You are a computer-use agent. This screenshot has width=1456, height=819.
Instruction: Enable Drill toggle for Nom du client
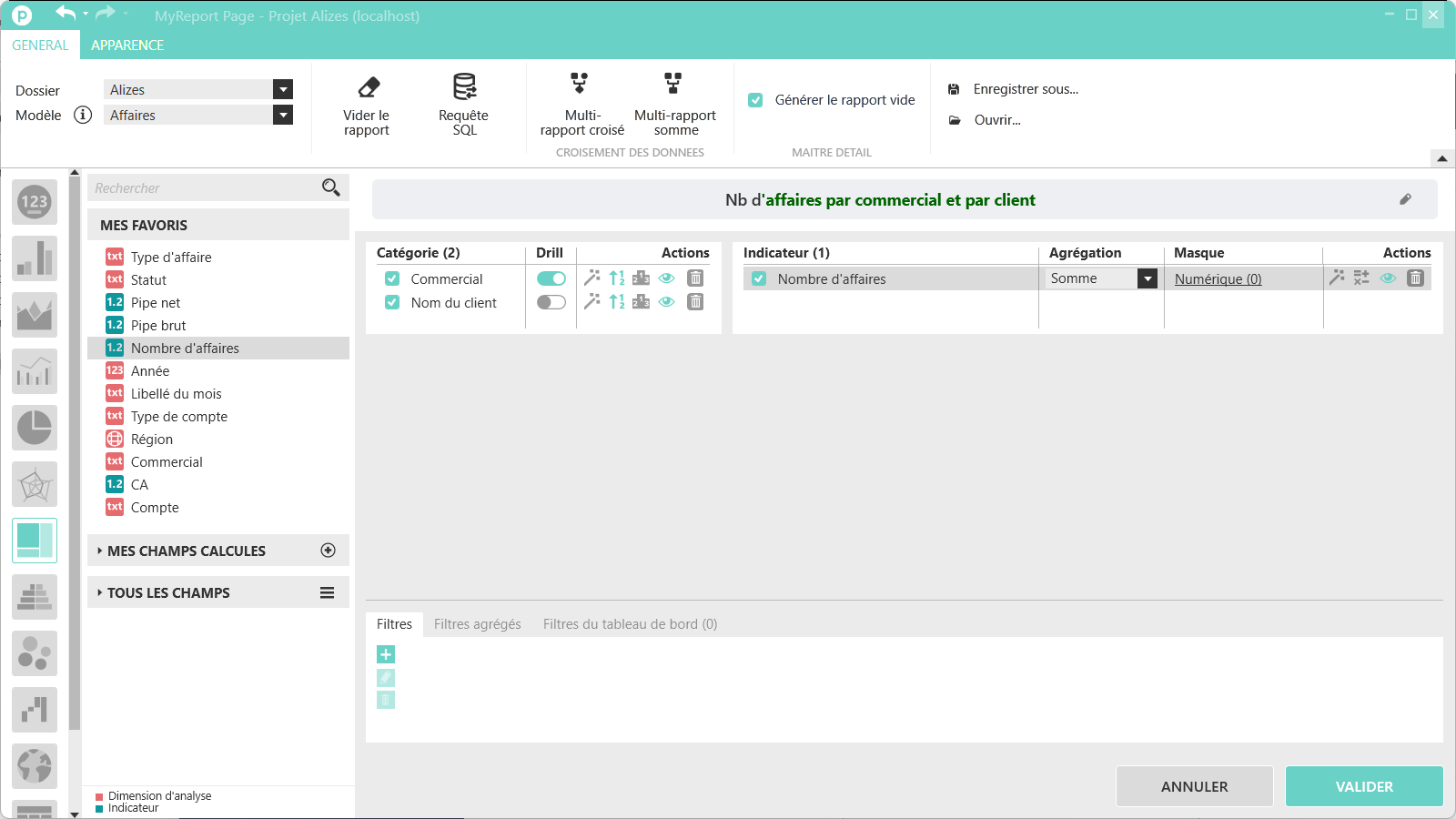click(551, 302)
